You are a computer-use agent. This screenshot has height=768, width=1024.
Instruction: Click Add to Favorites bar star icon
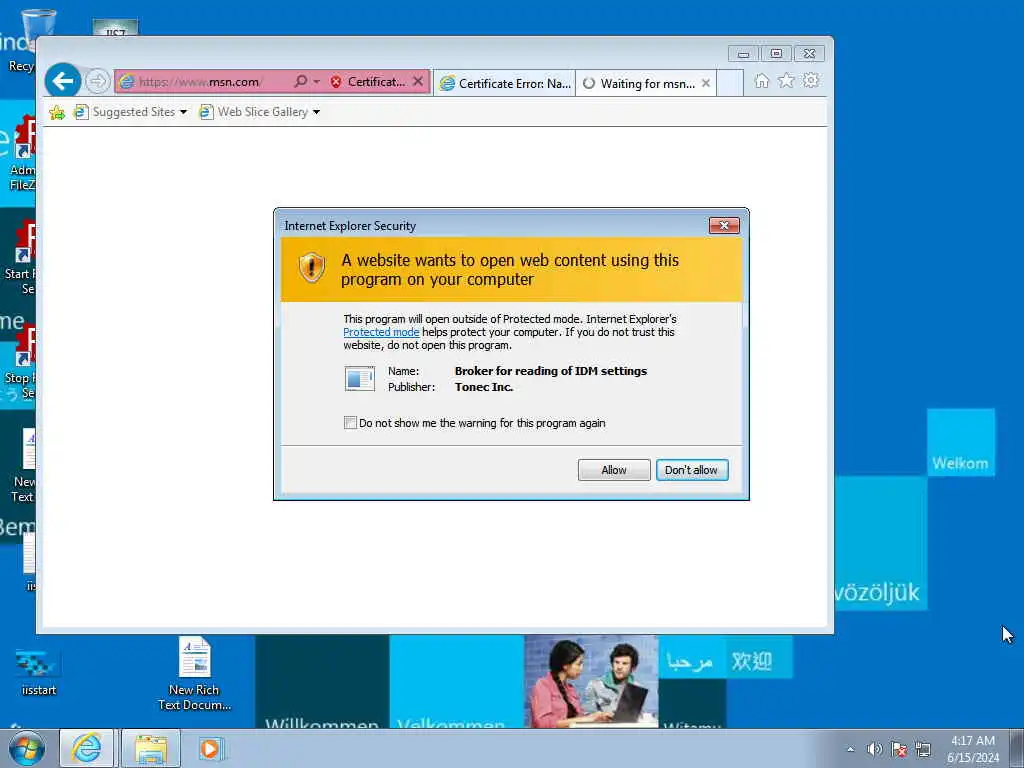[x=57, y=112]
